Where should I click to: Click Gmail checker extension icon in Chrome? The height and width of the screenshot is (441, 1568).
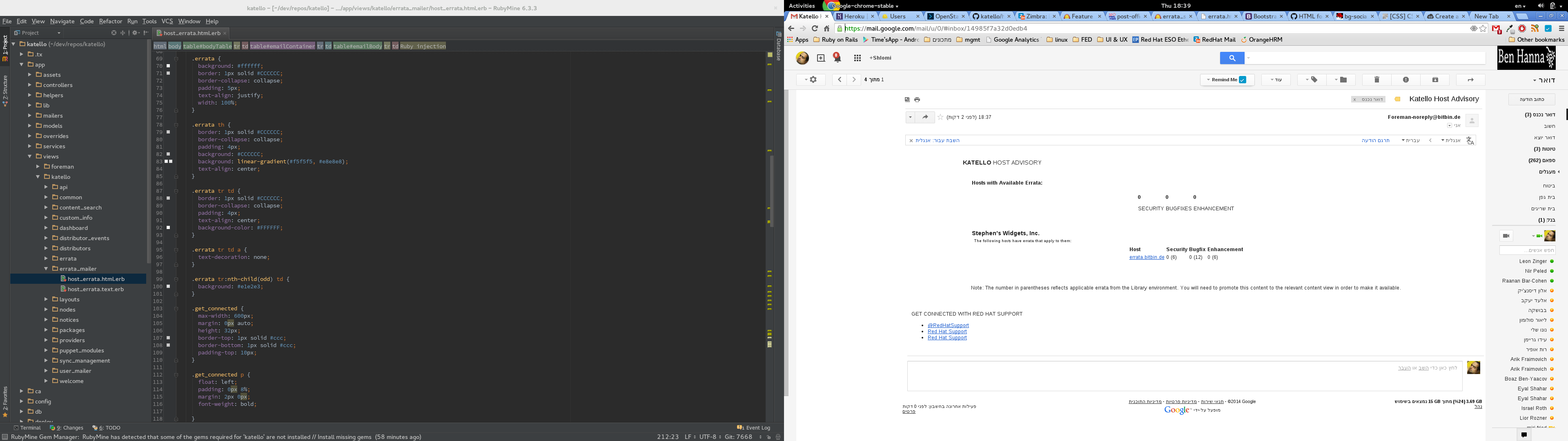tap(1496, 29)
